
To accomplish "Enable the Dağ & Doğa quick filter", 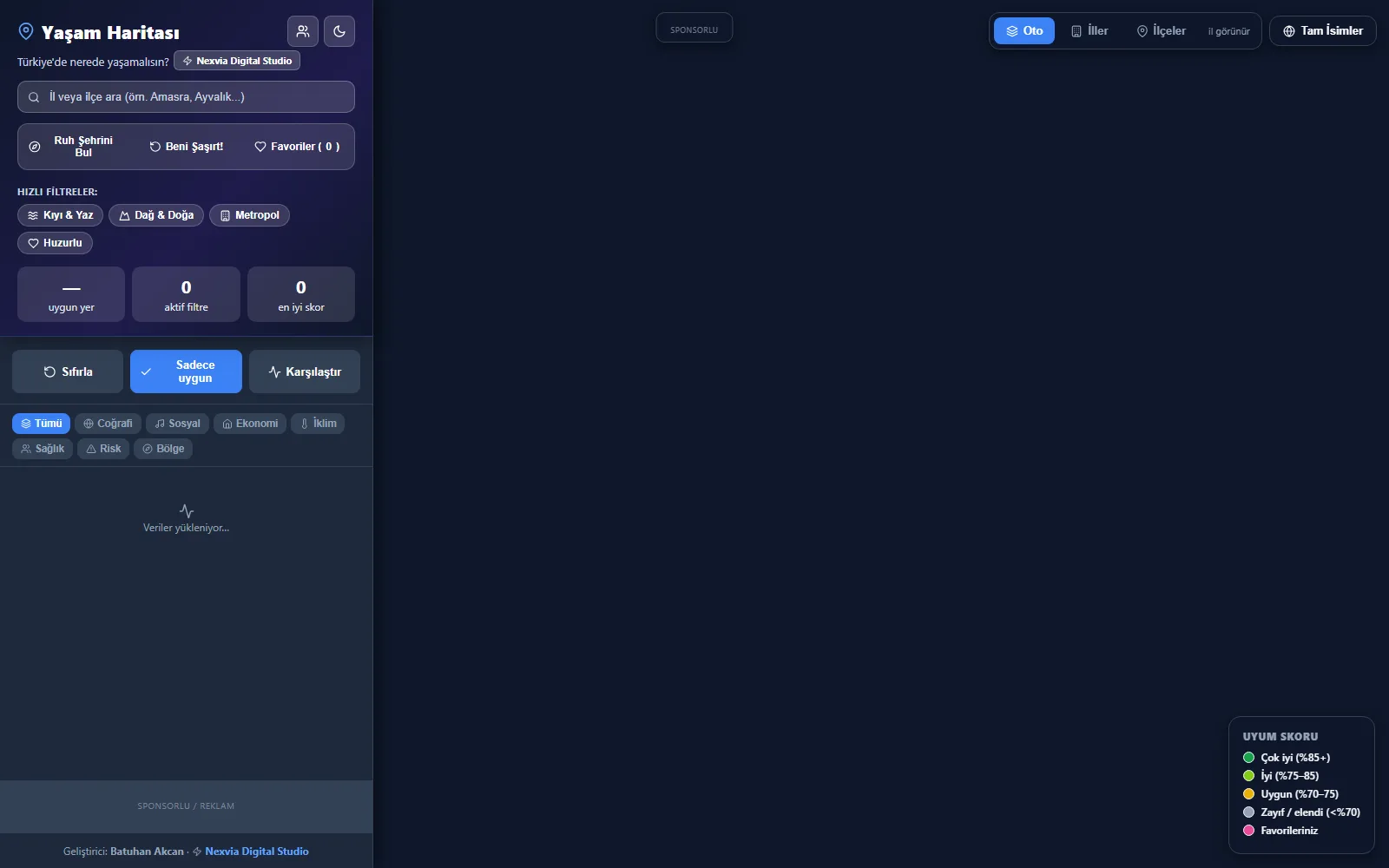I will tap(156, 215).
